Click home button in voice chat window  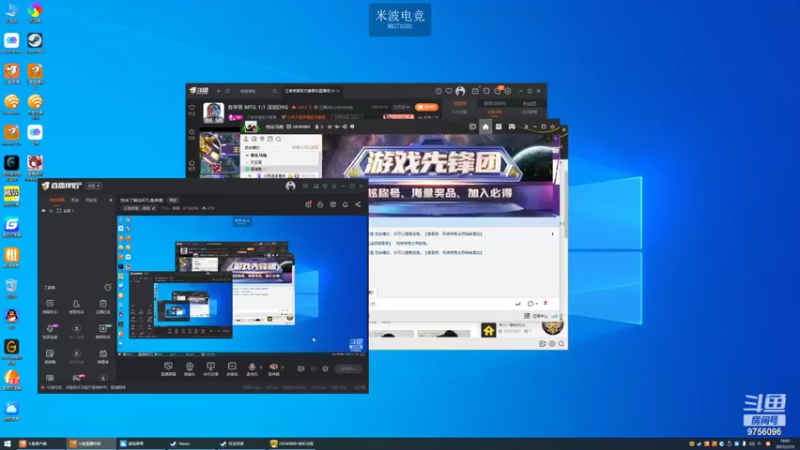485,127
